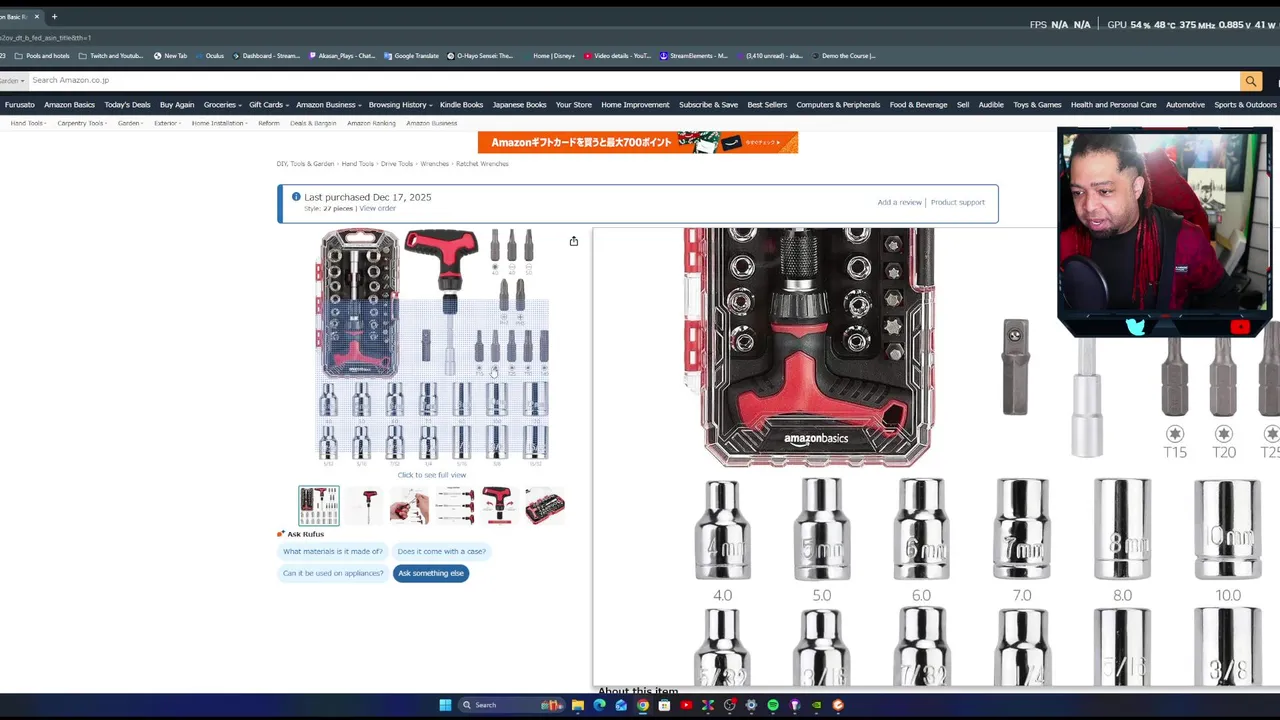Open NVIDIA app from taskbar

[x=816, y=705]
